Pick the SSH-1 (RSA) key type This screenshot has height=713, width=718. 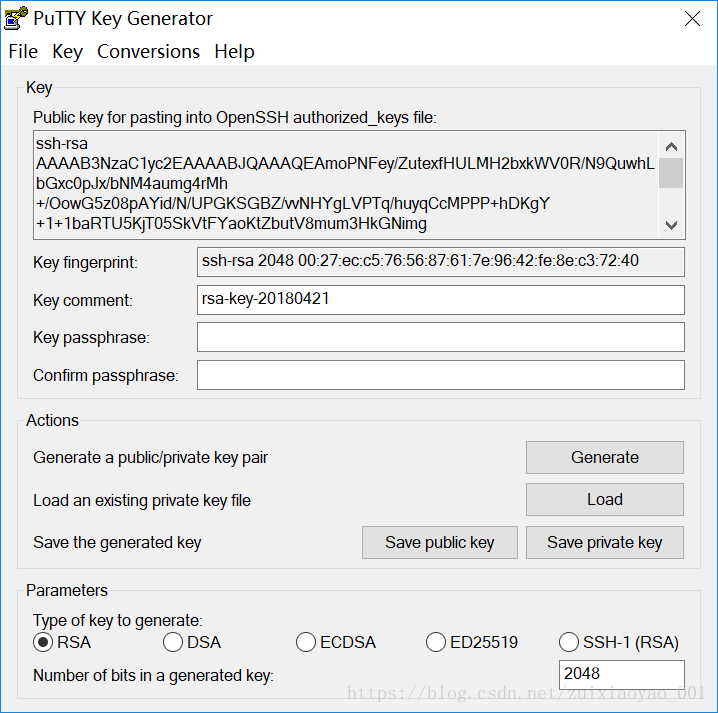coord(568,642)
